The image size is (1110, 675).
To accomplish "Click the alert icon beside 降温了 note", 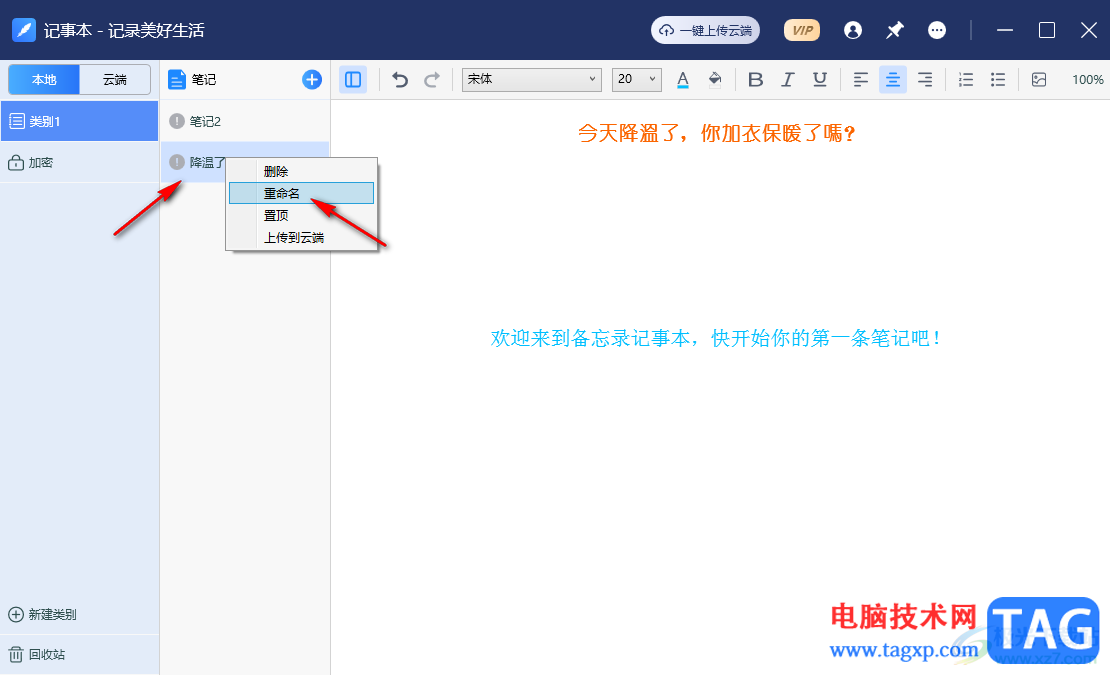I will coord(177,162).
